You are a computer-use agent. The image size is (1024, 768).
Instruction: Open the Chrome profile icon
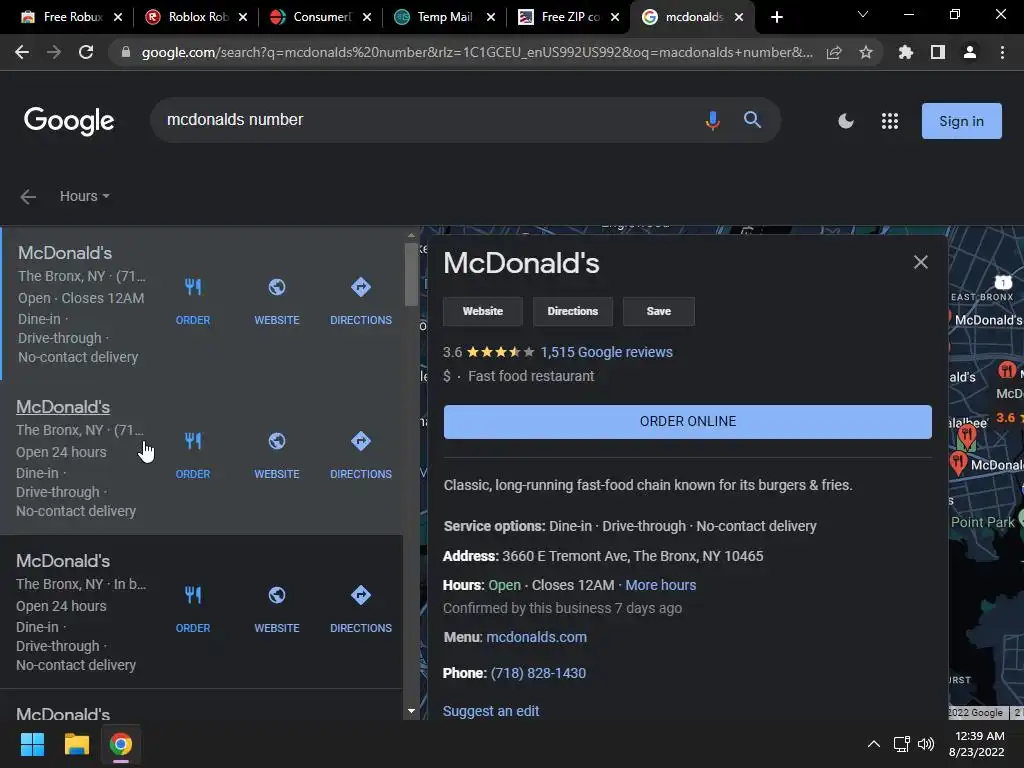(970, 52)
